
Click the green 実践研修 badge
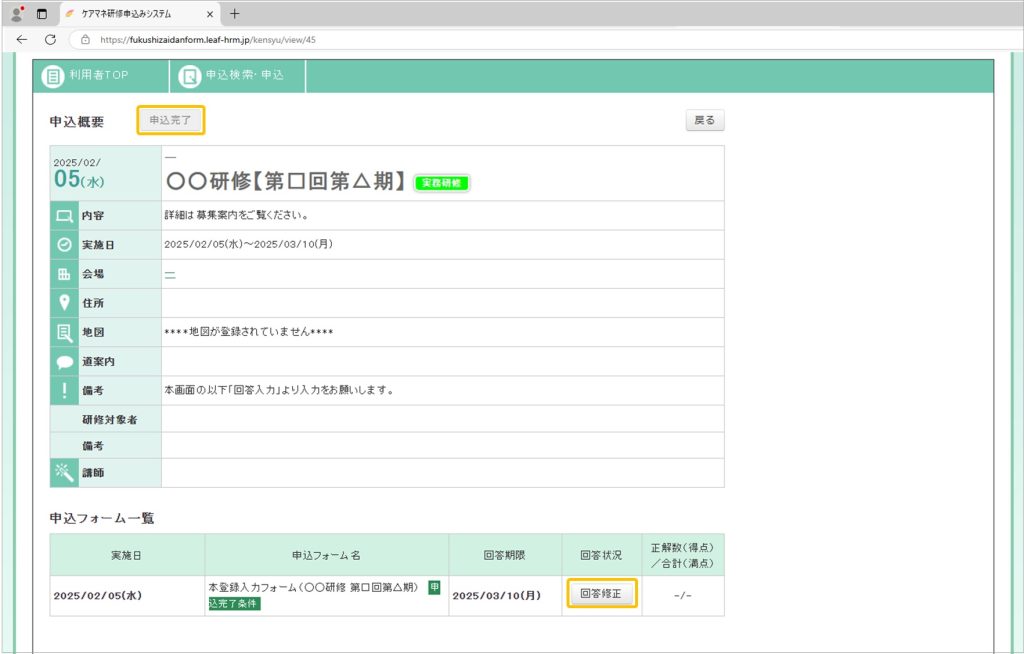(x=441, y=183)
